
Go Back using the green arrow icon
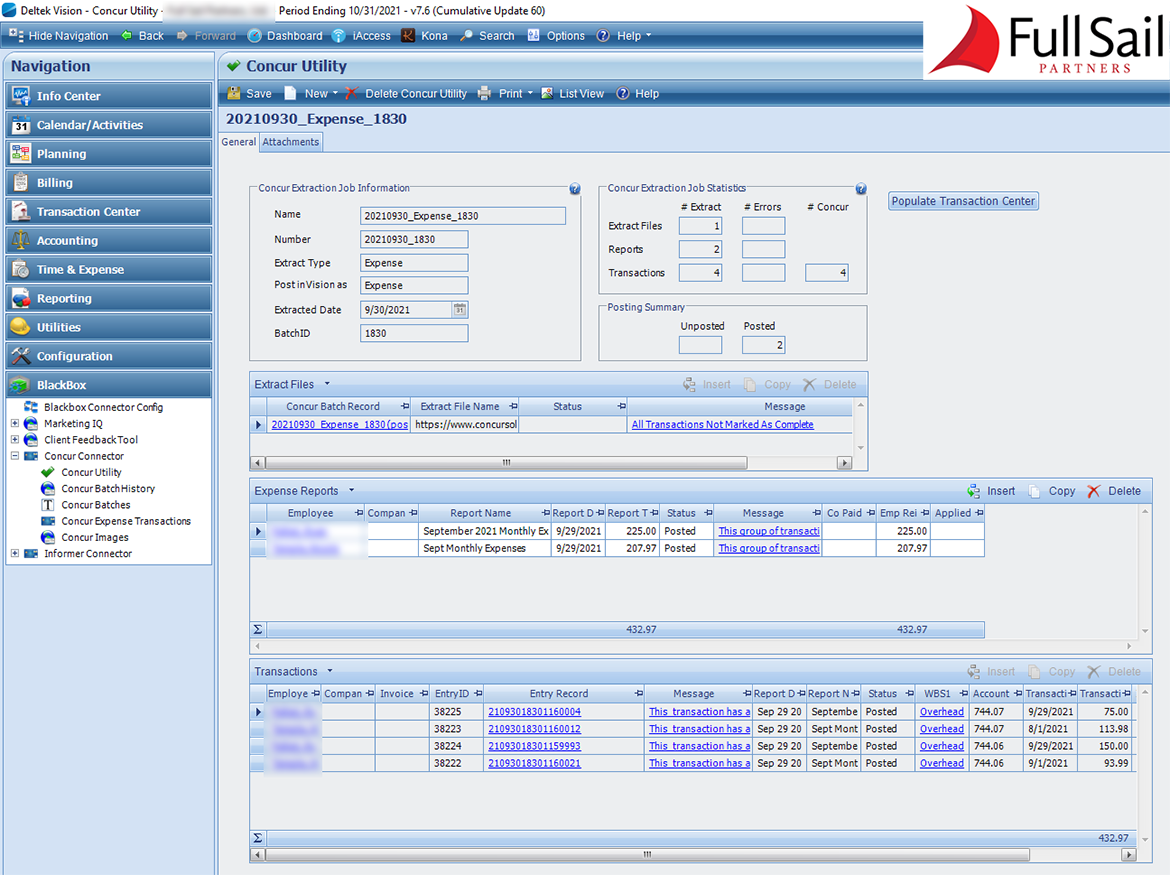(x=126, y=35)
